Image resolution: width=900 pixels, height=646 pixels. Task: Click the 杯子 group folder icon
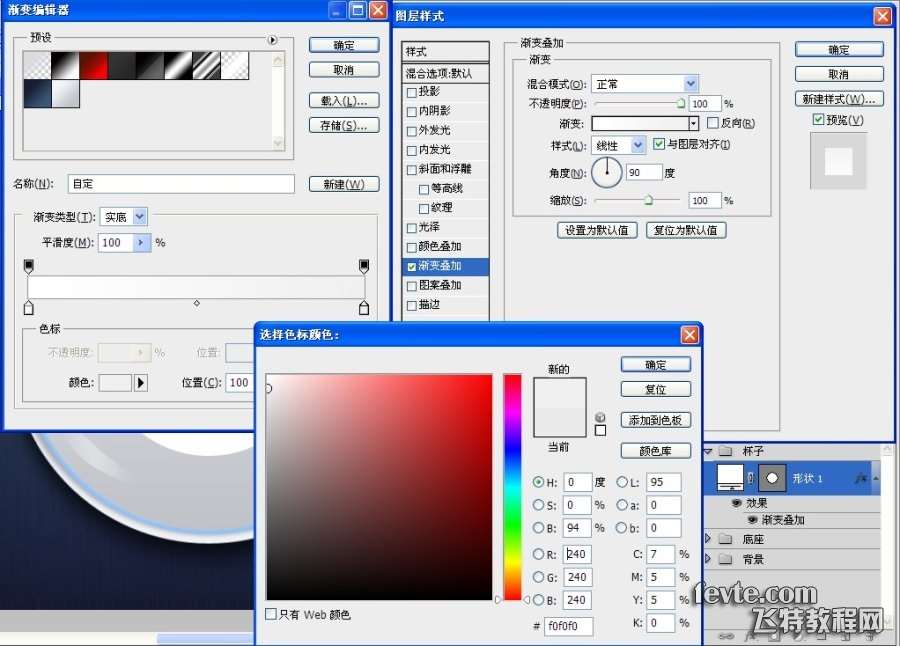click(x=726, y=451)
